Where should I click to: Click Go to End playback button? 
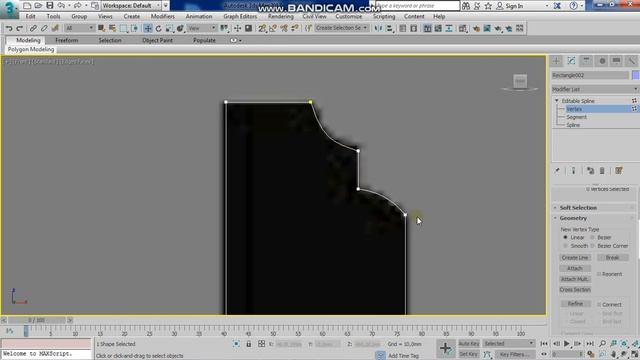590,344
